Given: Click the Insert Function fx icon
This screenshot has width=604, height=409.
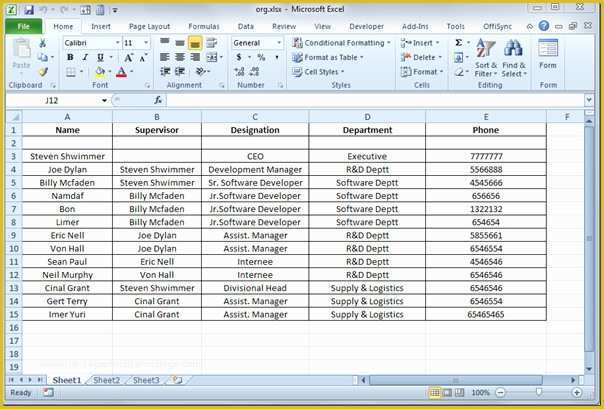Looking at the screenshot, I should pos(158,101).
